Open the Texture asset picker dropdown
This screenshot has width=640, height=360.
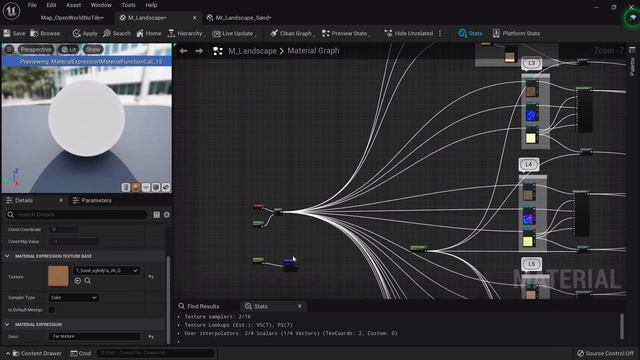click(107, 270)
